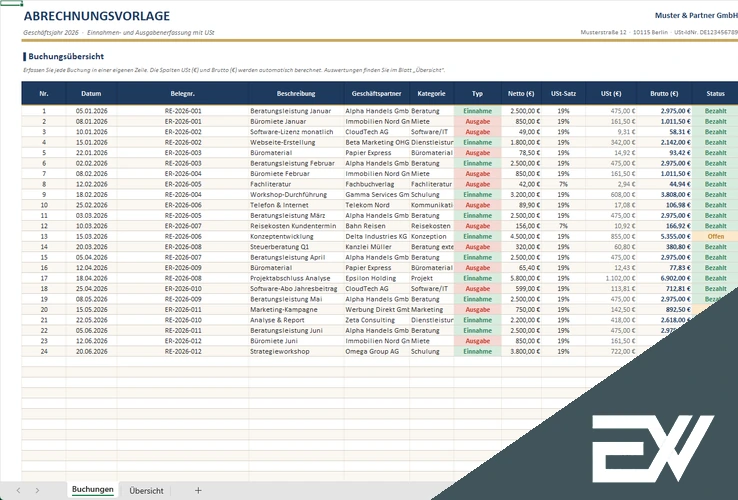Select the 4.500,00 € netto cell

coord(521,236)
